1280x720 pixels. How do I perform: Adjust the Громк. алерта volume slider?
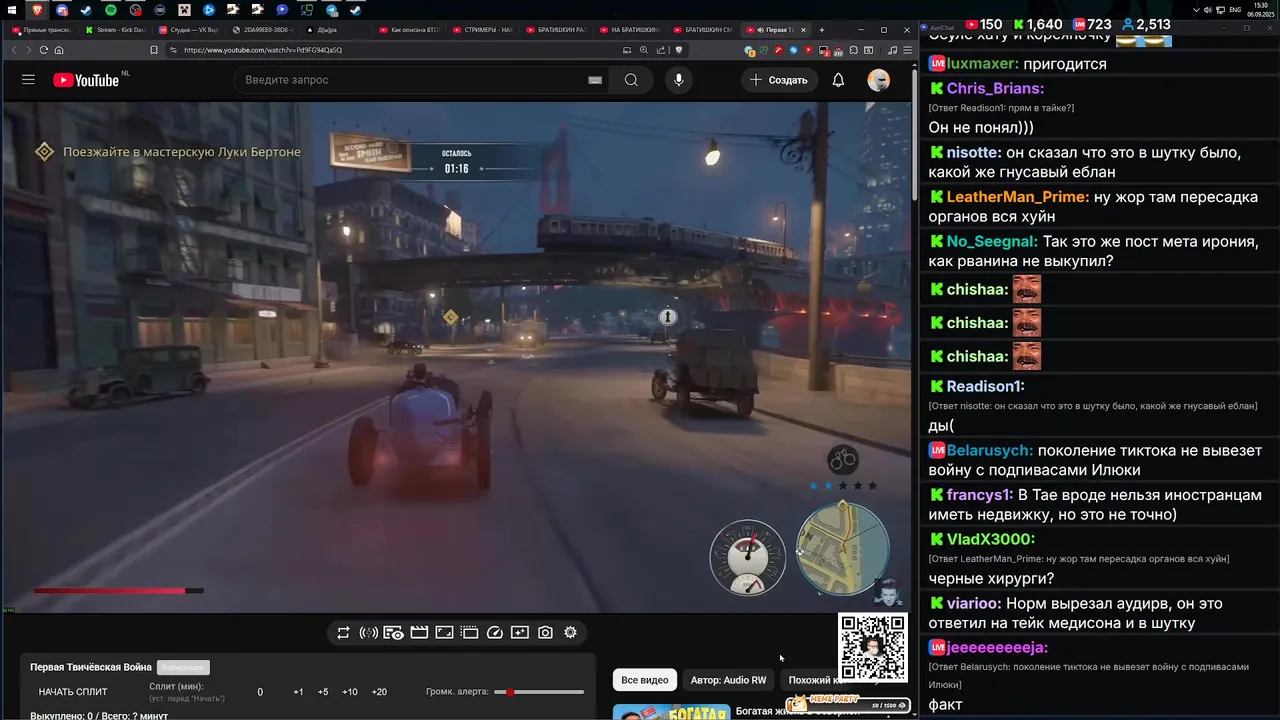point(539,692)
